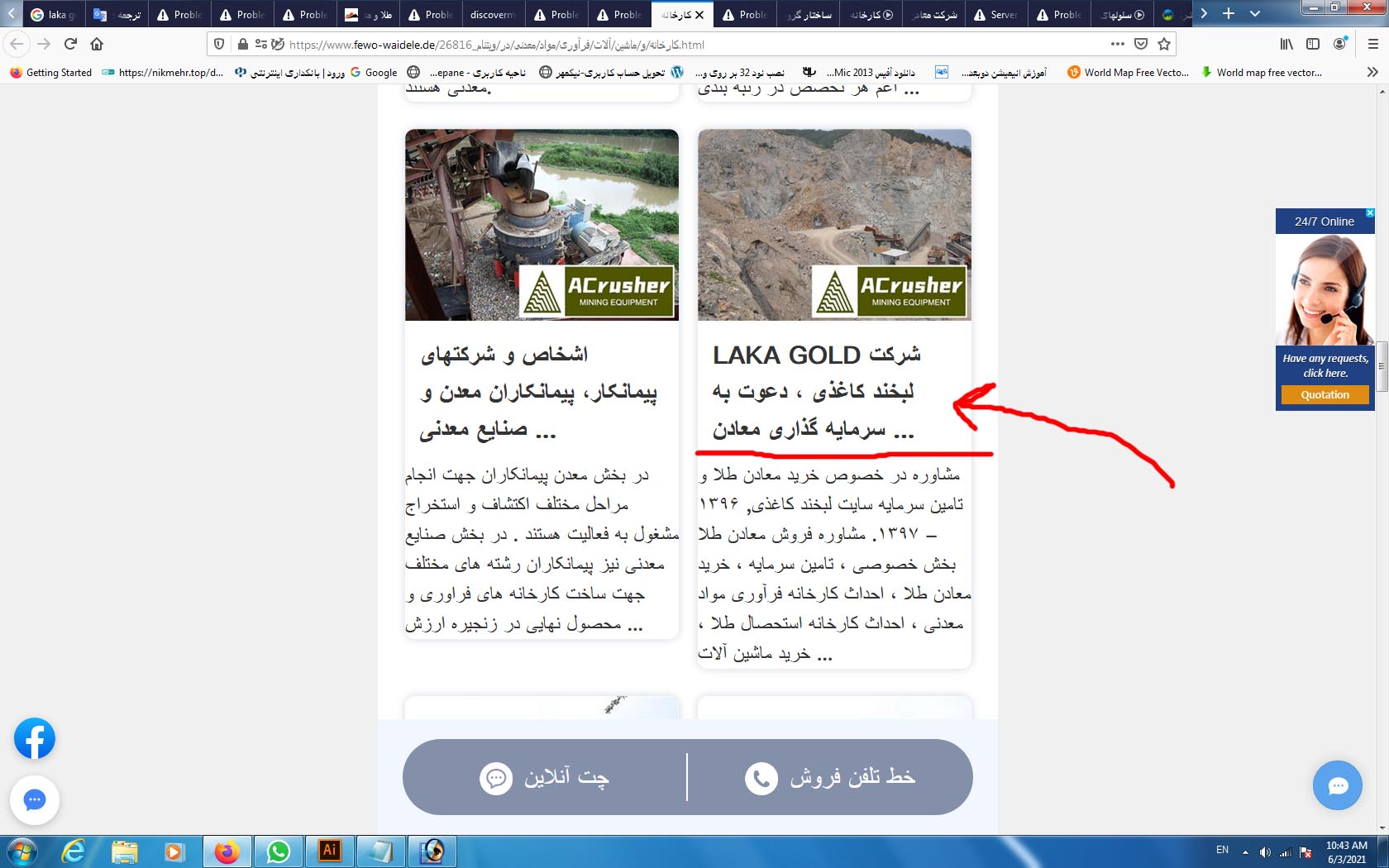Close the 24/7 Online widget
Image resolution: width=1389 pixels, height=868 pixels.
tap(1369, 213)
